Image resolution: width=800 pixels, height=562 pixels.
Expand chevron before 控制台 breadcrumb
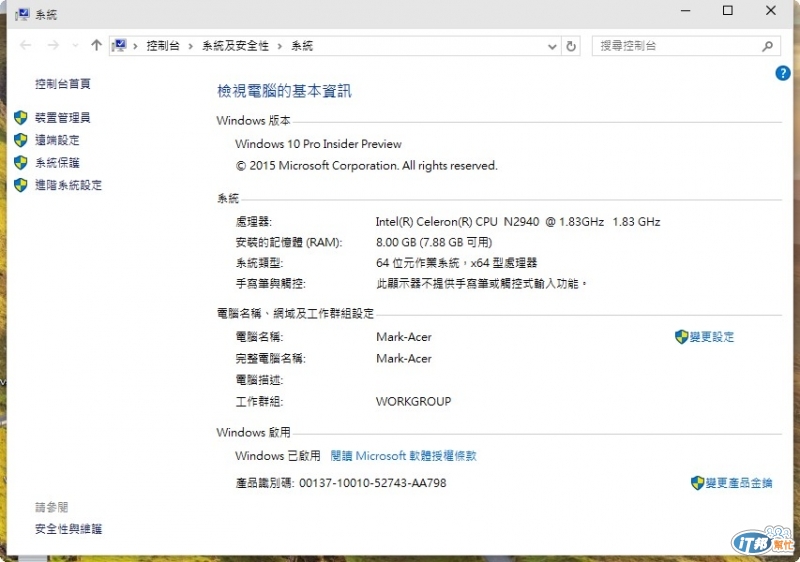(136, 46)
